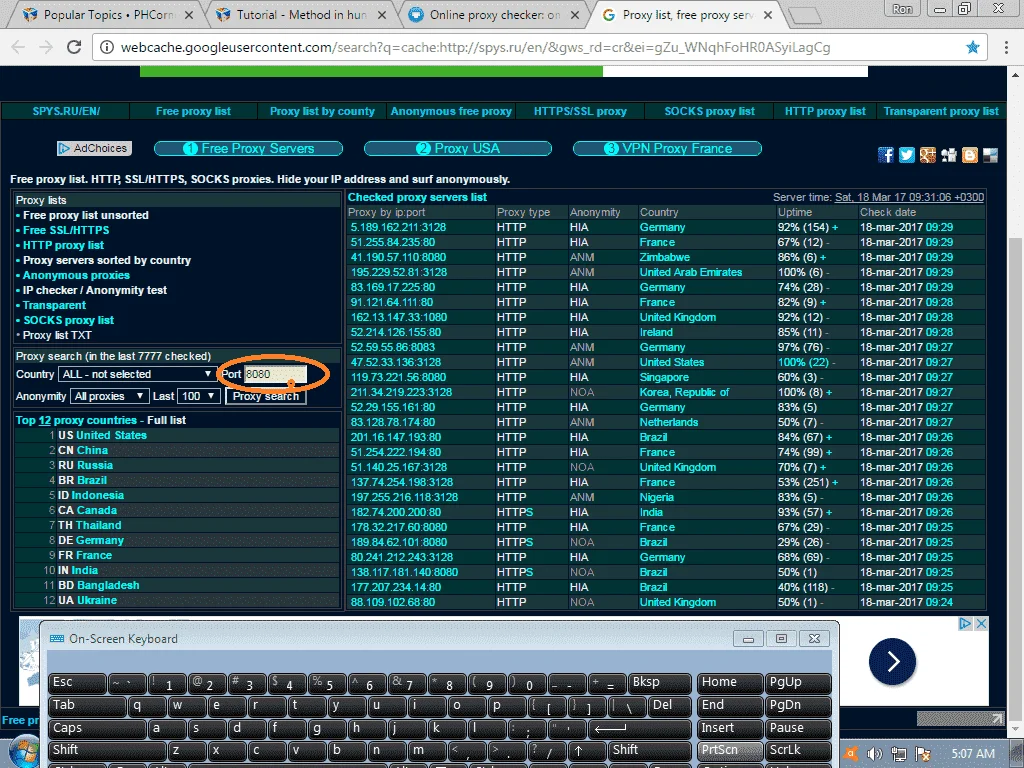Click Free Proxy Servers ad link

pyautogui.click(x=248, y=148)
